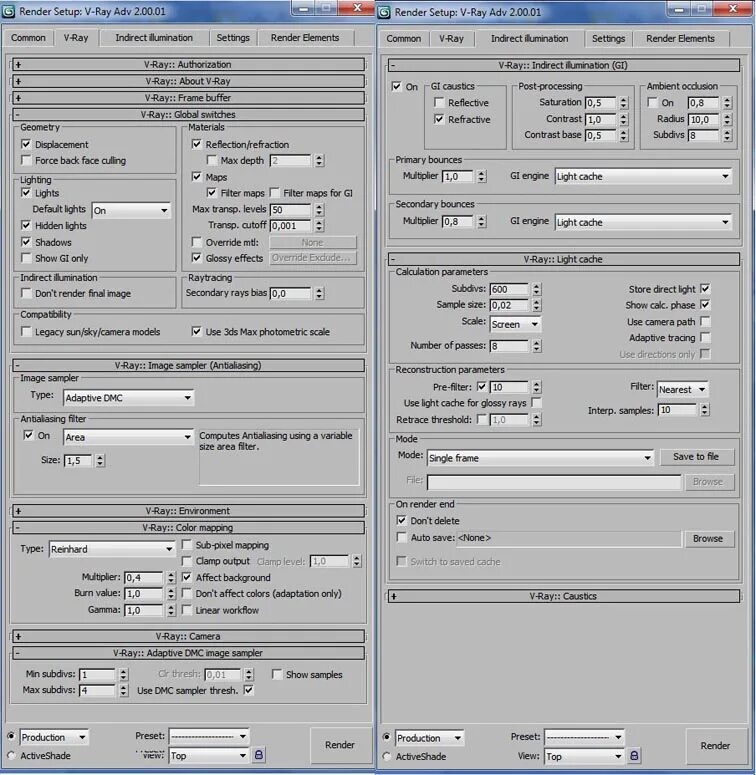Click Render button in right window

715,746
